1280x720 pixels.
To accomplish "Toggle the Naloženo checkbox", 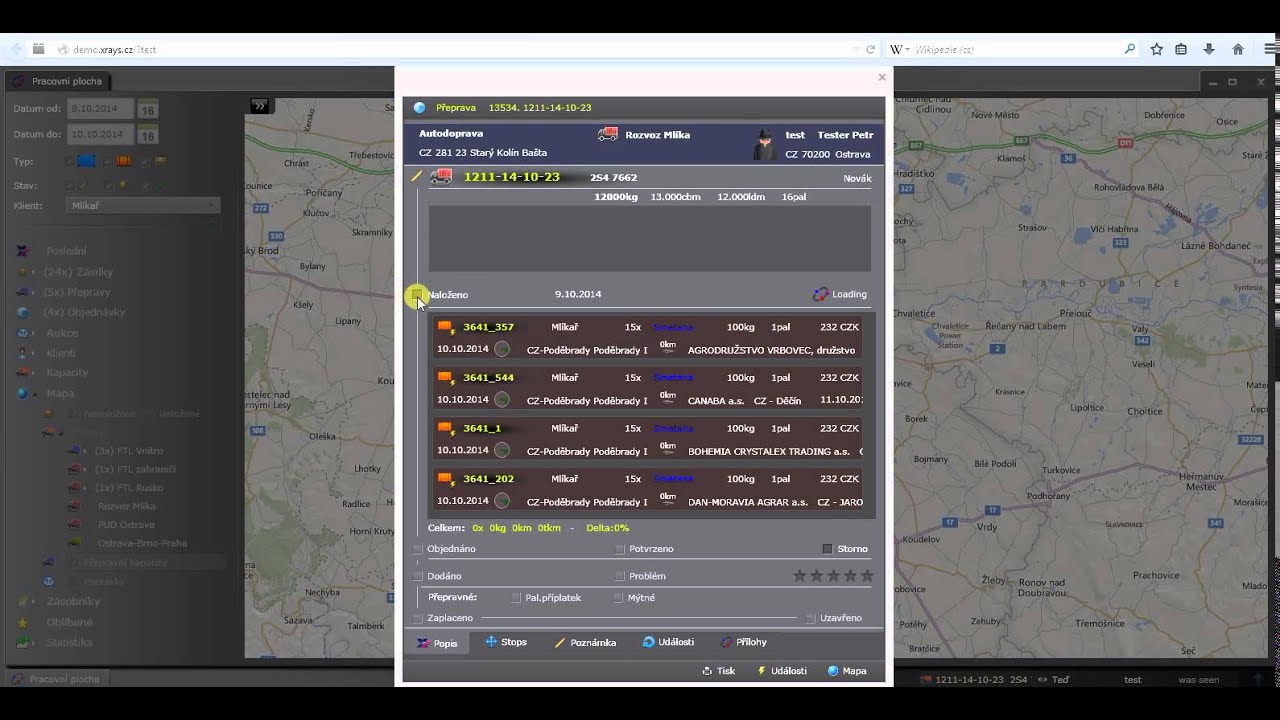I will (418, 294).
